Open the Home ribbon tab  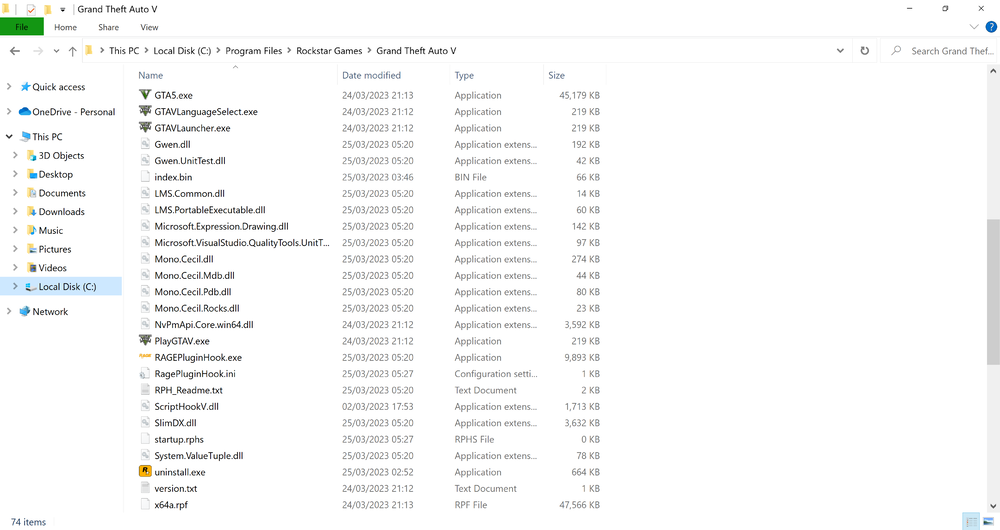click(x=65, y=27)
